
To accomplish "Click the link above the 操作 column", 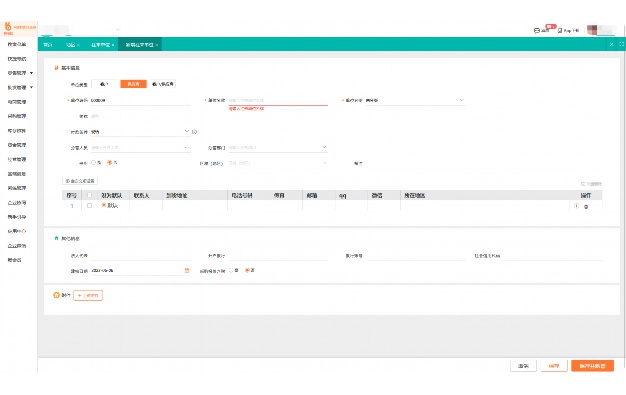I will [591, 184].
